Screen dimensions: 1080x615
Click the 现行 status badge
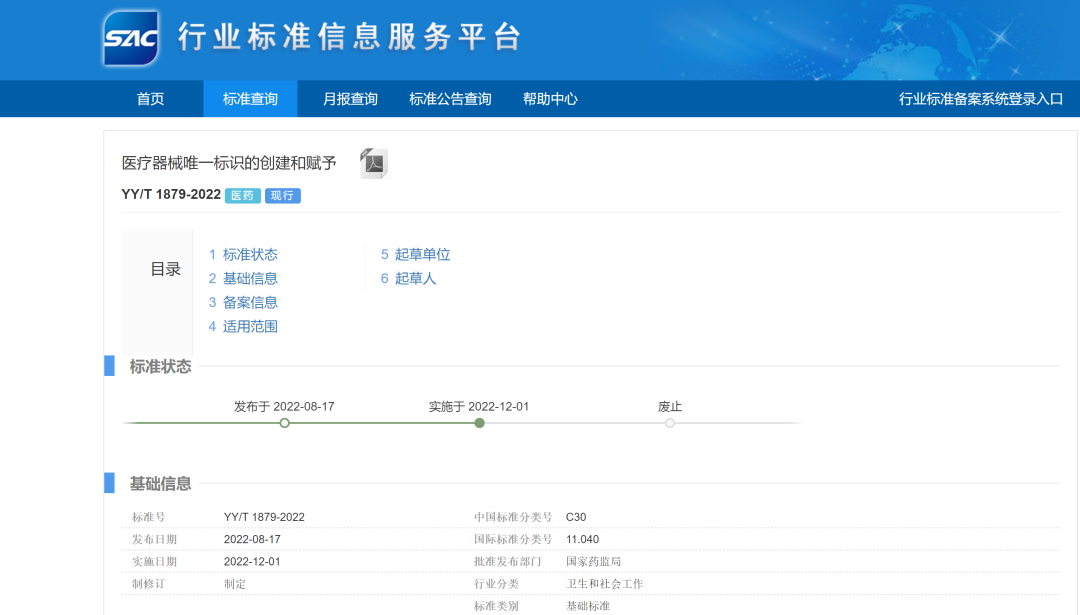point(282,196)
